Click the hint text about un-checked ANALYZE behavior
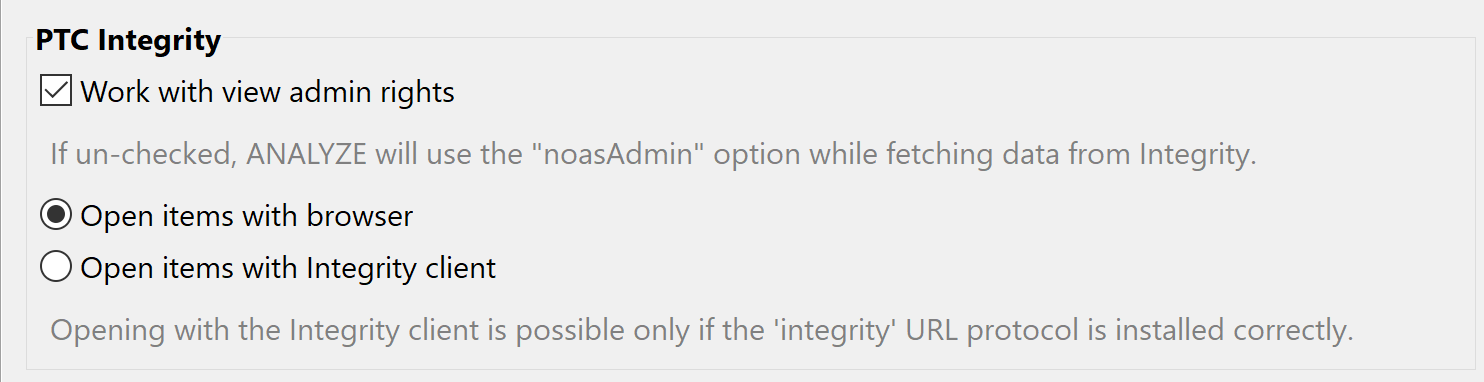The width and height of the screenshot is (1484, 382). point(653,155)
